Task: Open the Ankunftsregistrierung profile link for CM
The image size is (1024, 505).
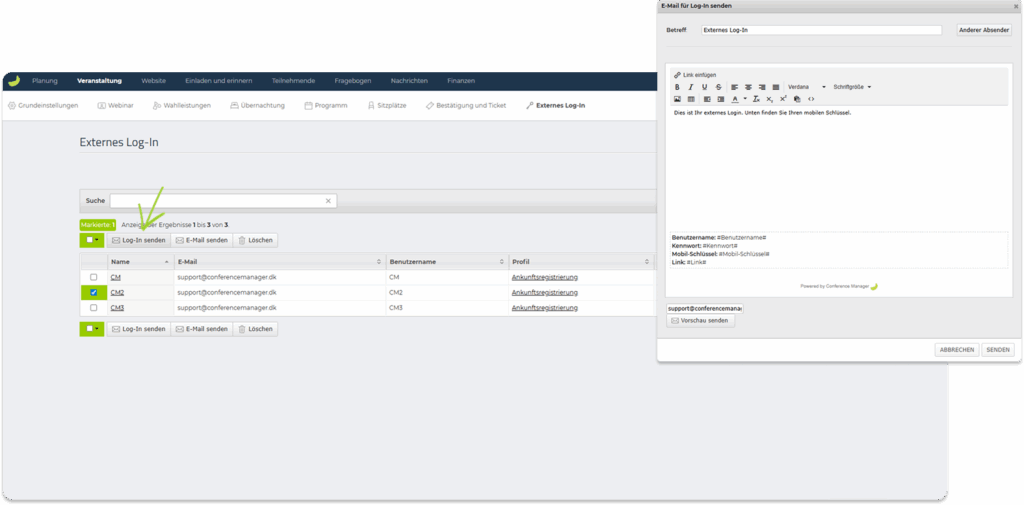Action: pyautogui.click(x=544, y=277)
